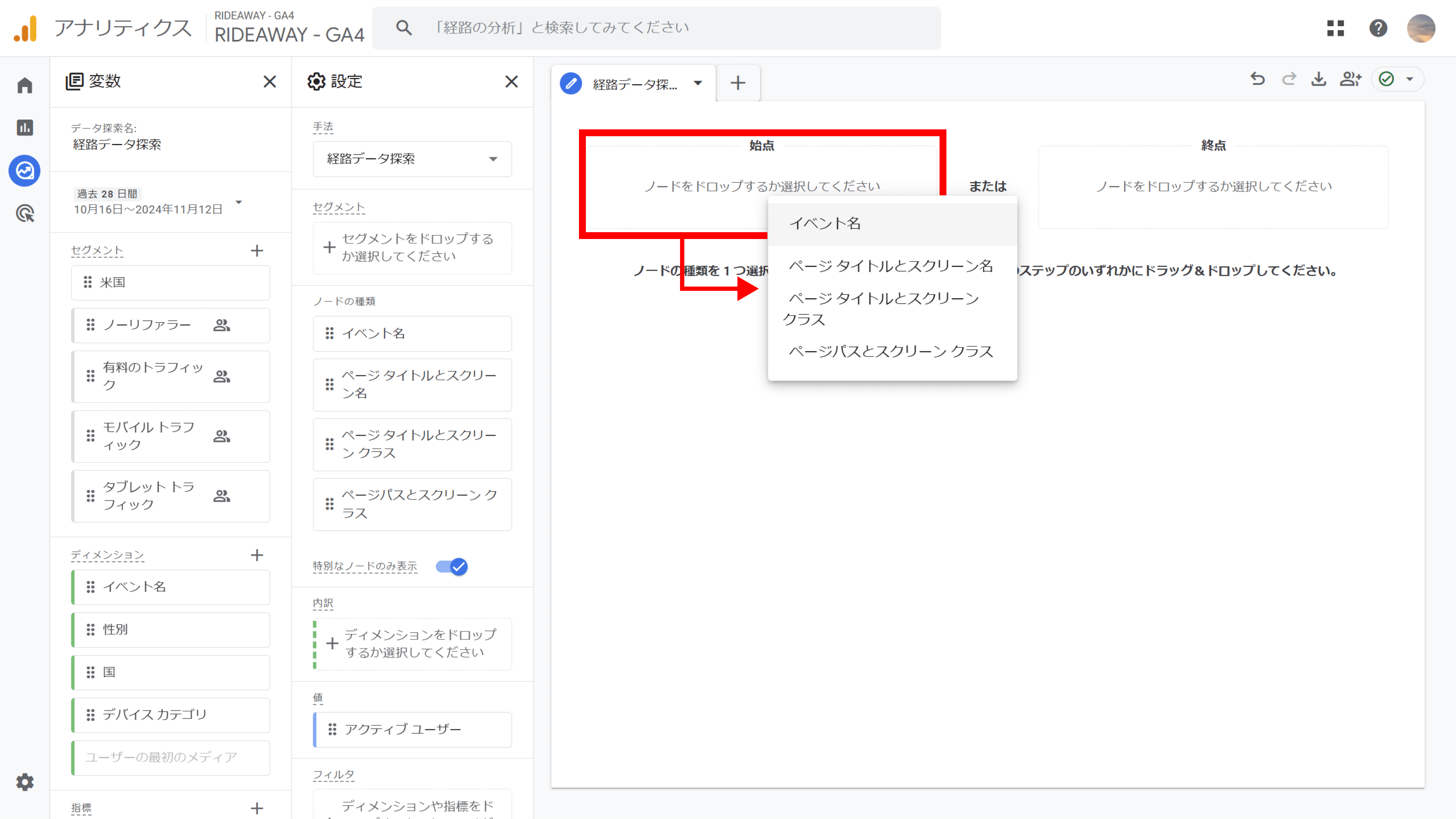
Task: Close the 変数 panel
Action: point(270,82)
